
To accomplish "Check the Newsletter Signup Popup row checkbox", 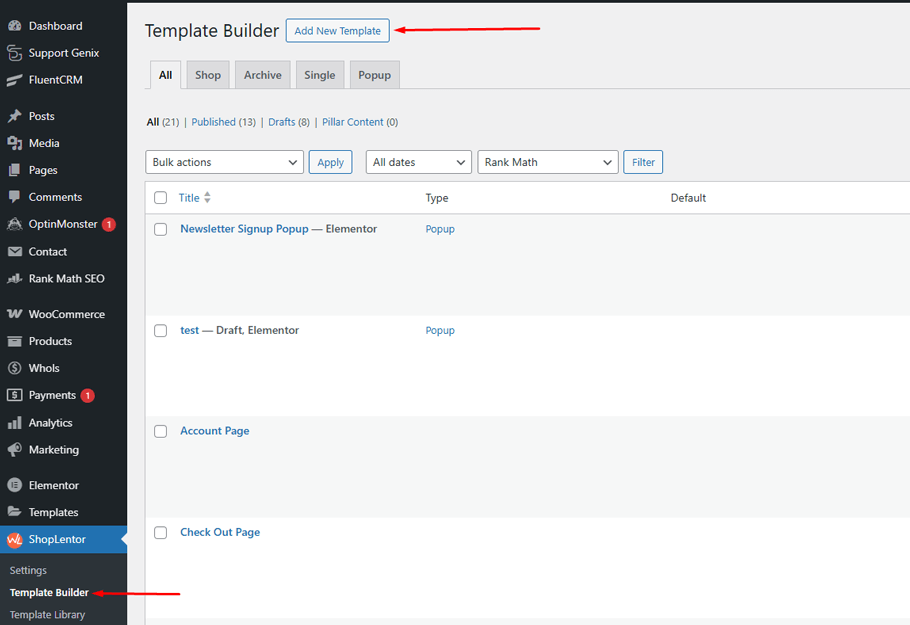I will 161,229.
